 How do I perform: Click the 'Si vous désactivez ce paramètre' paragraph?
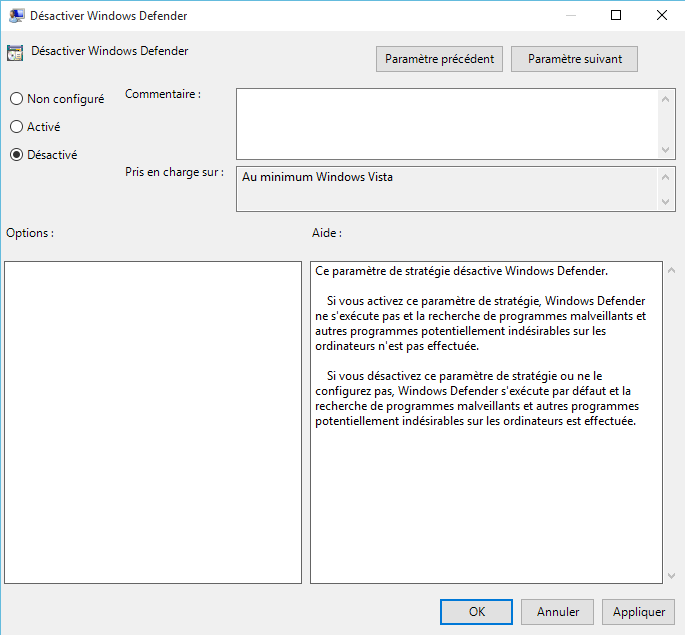pyautogui.click(x=477, y=398)
